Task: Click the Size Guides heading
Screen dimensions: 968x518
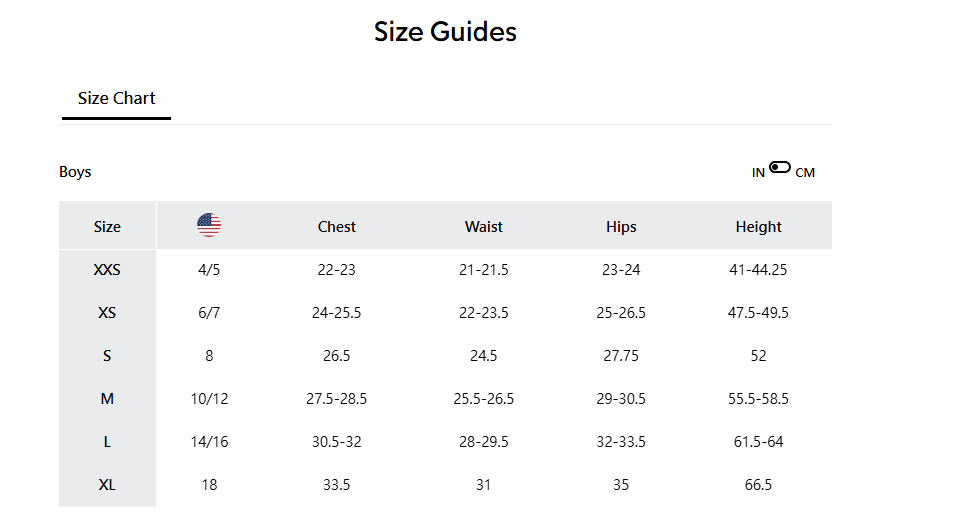Action: pos(445,32)
